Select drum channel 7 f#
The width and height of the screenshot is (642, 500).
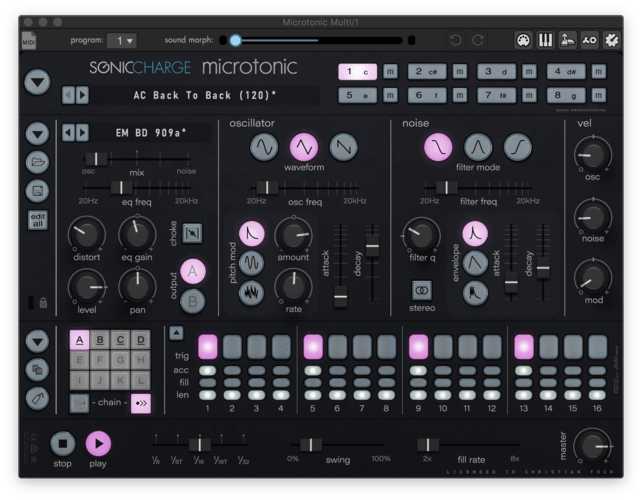click(x=497, y=95)
